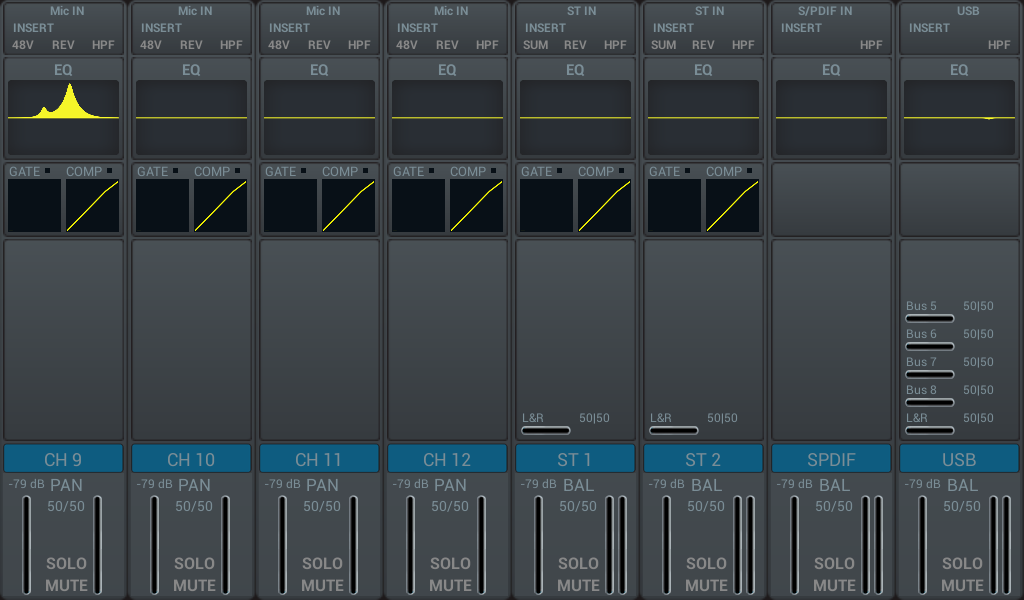Solo the USB channel
Viewport: 1024px width, 600px height.
tap(962, 563)
